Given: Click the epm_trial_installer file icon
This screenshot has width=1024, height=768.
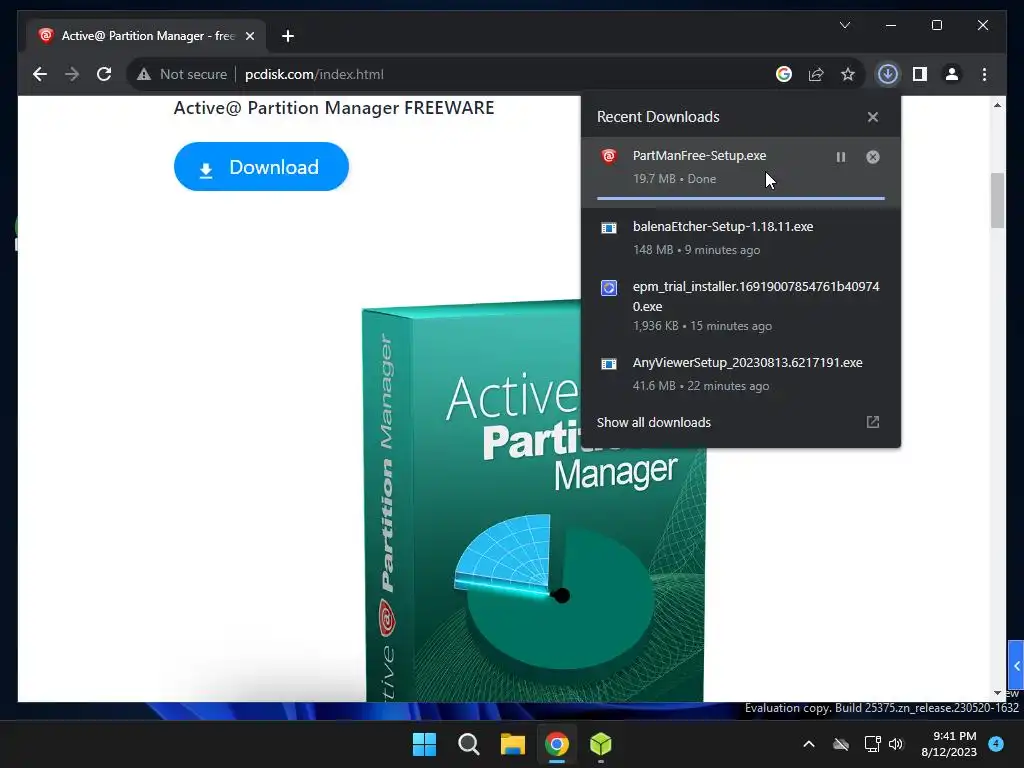Looking at the screenshot, I should coord(609,288).
